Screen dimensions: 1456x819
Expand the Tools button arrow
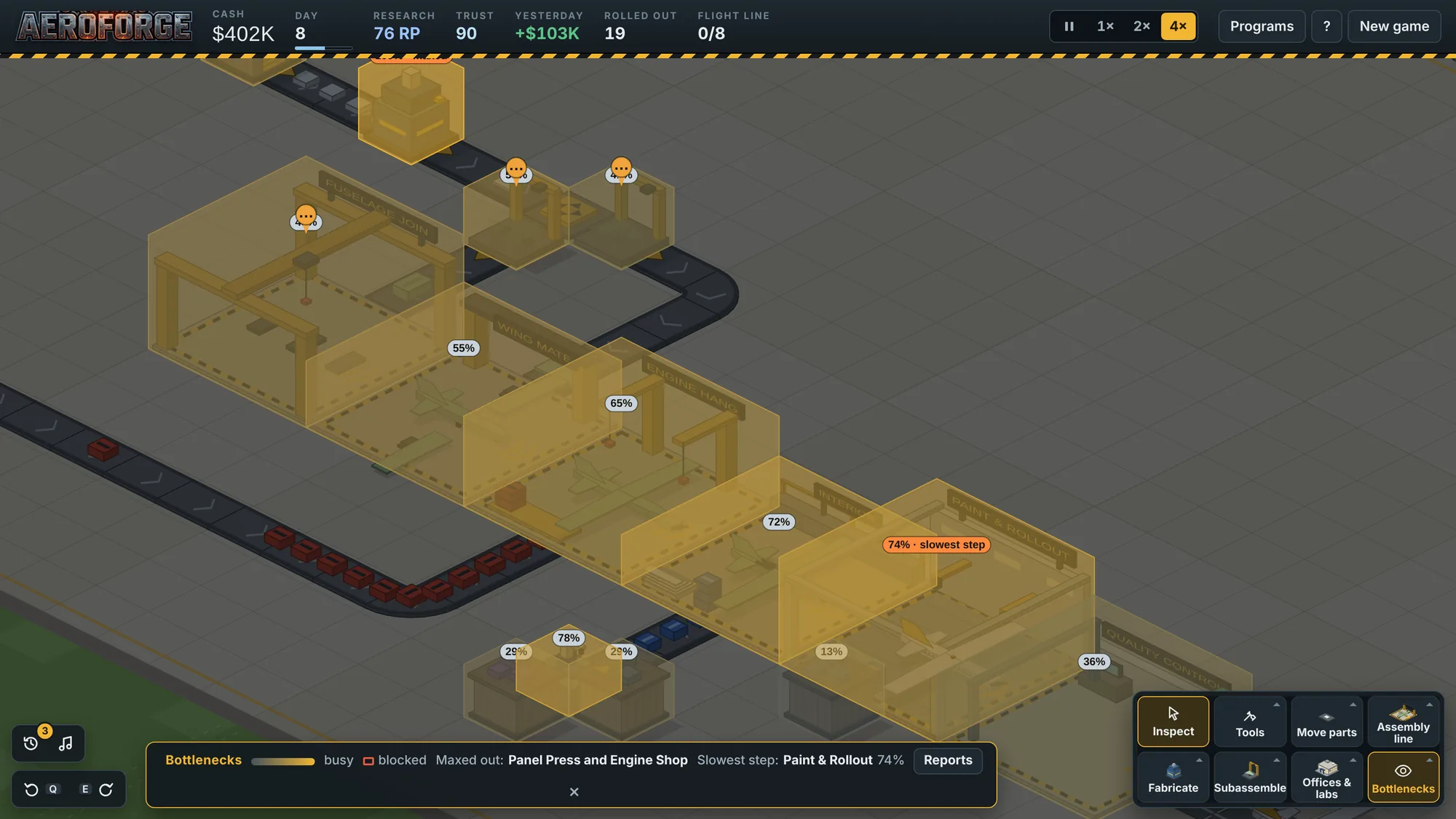[1276, 705]
